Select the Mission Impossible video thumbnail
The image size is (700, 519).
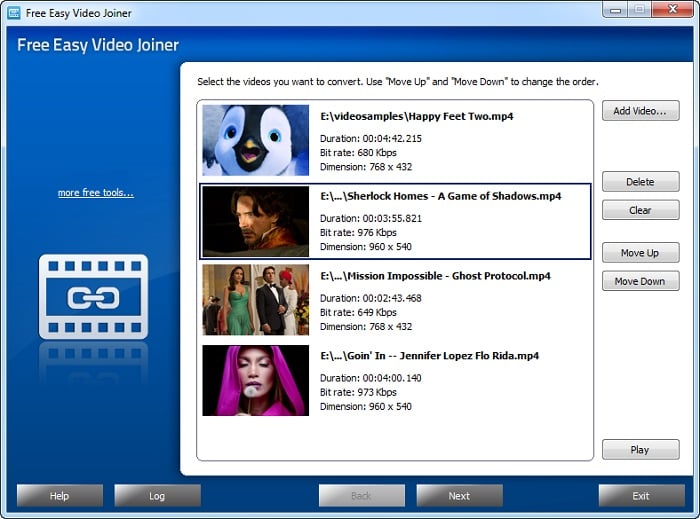[255, 300]
